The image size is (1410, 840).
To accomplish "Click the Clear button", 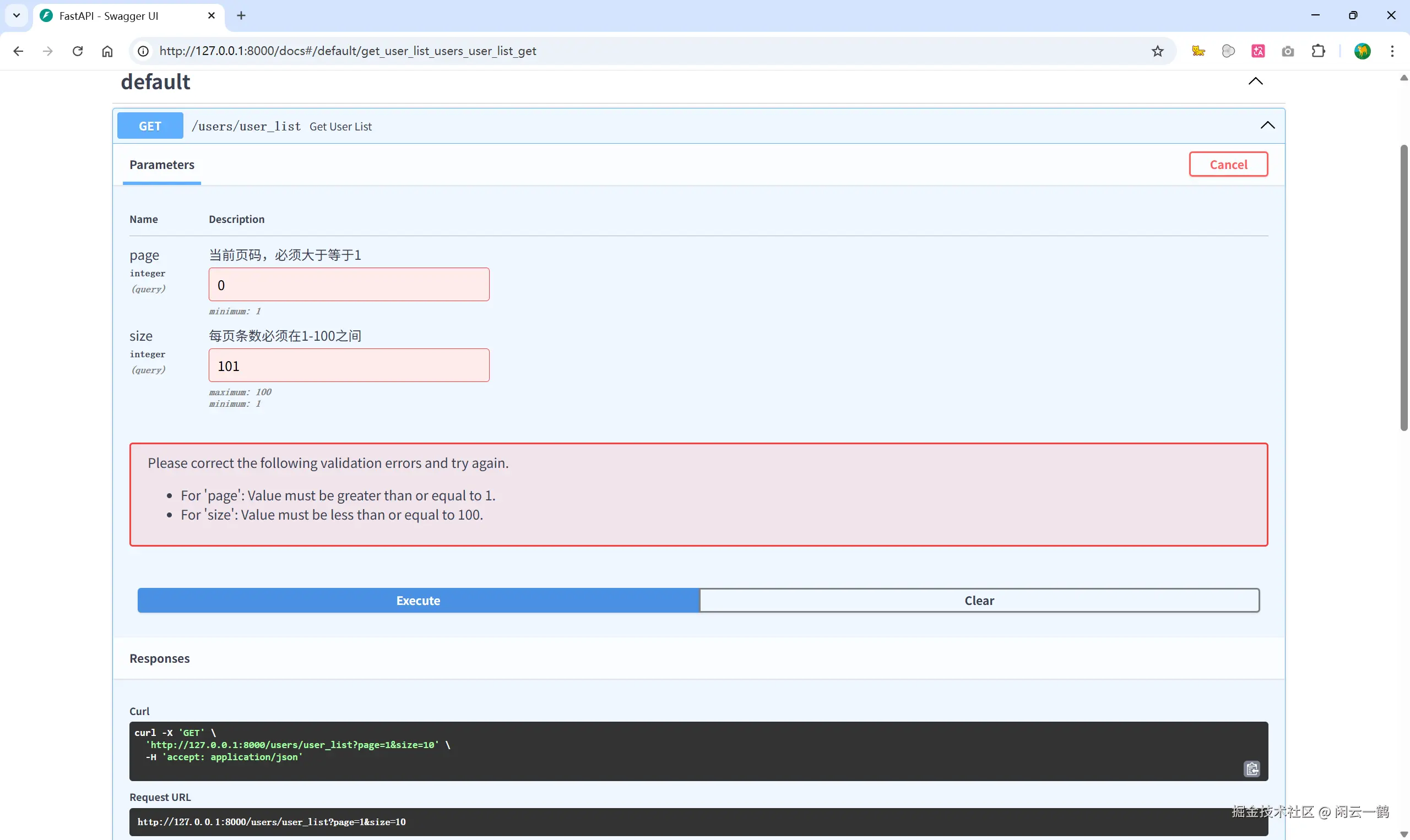I will (x=979, y=600).
